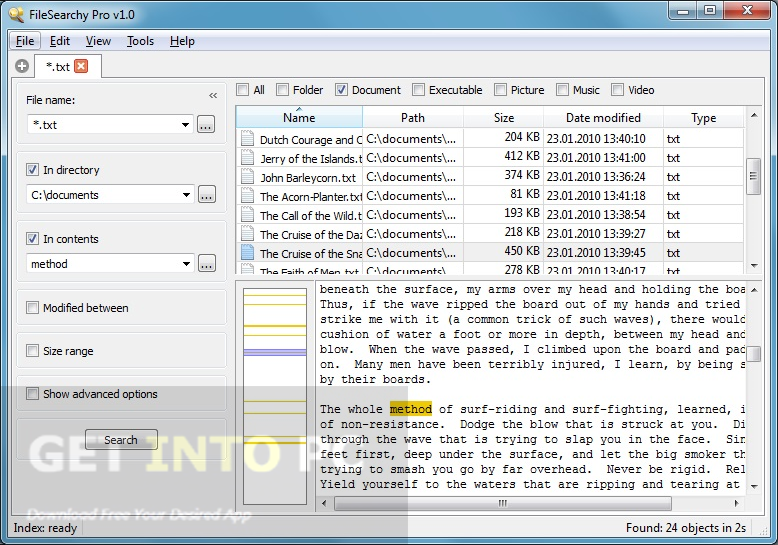Toggle the In directory checkbox
Screen dimensions: 778x545
32,170
